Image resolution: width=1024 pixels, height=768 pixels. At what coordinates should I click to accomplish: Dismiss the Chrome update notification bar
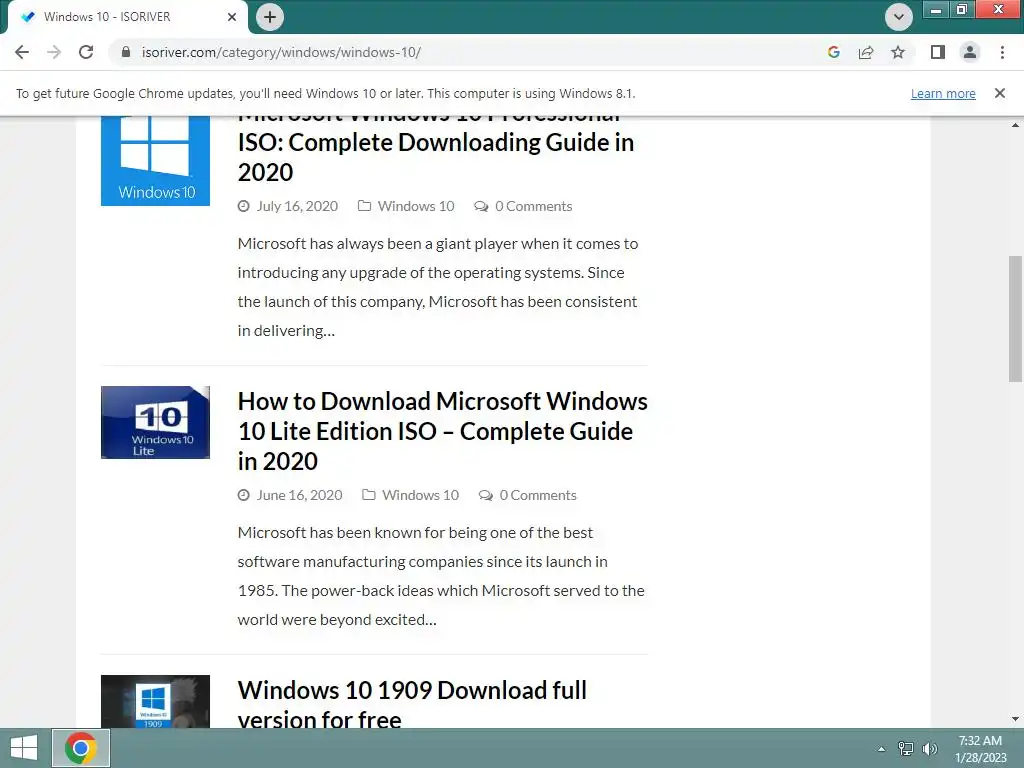[1000, 93]
